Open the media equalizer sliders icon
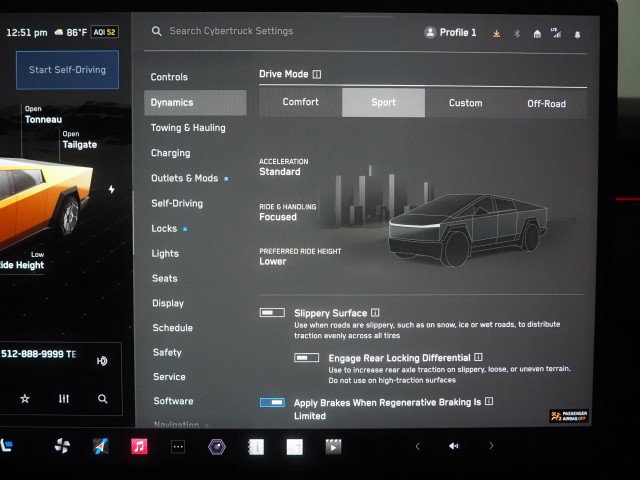Image resolution: width=640 pixels, height=480 pixels. (x=64, y=399)
